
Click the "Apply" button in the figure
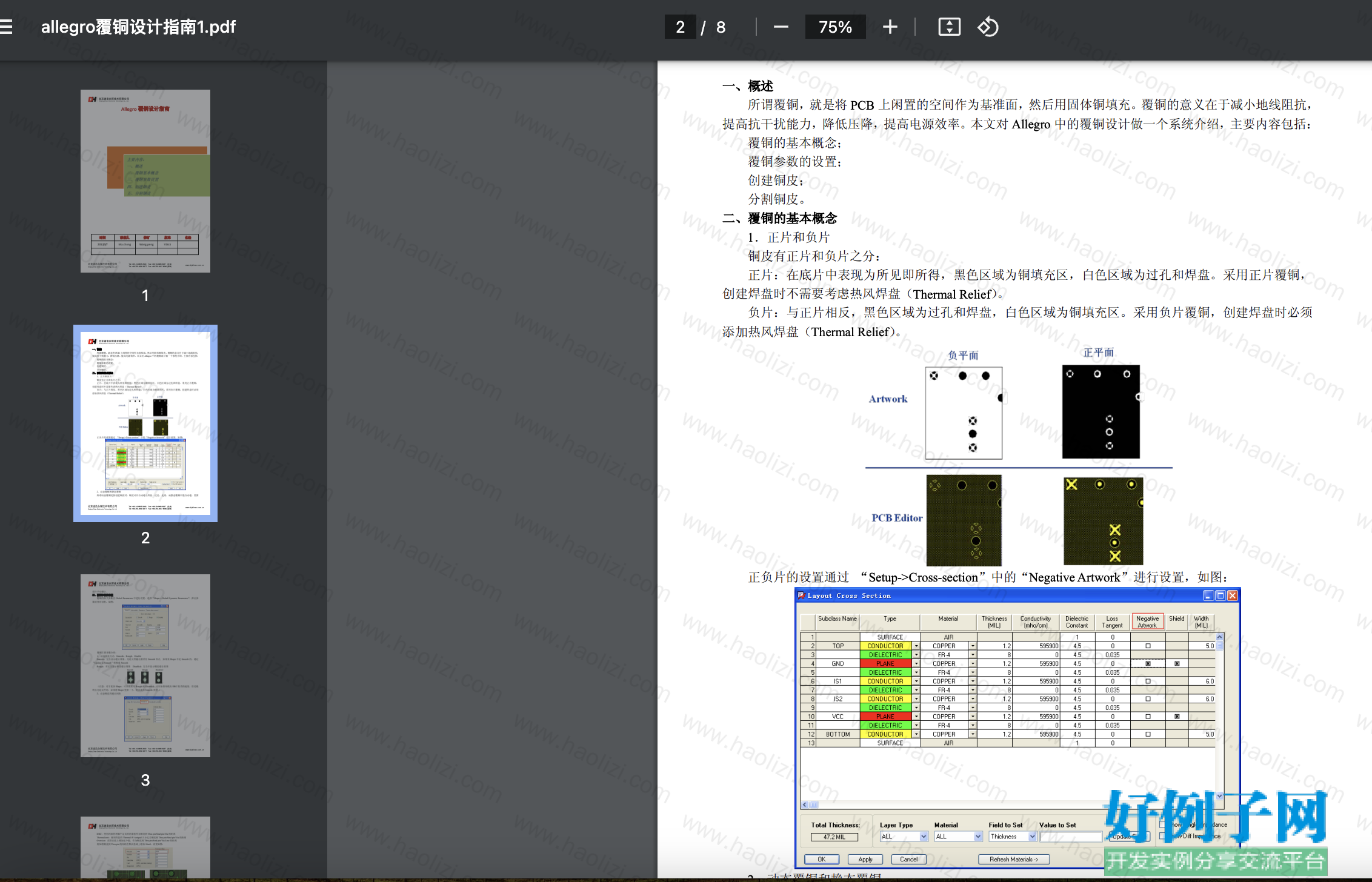click(865, 859)
